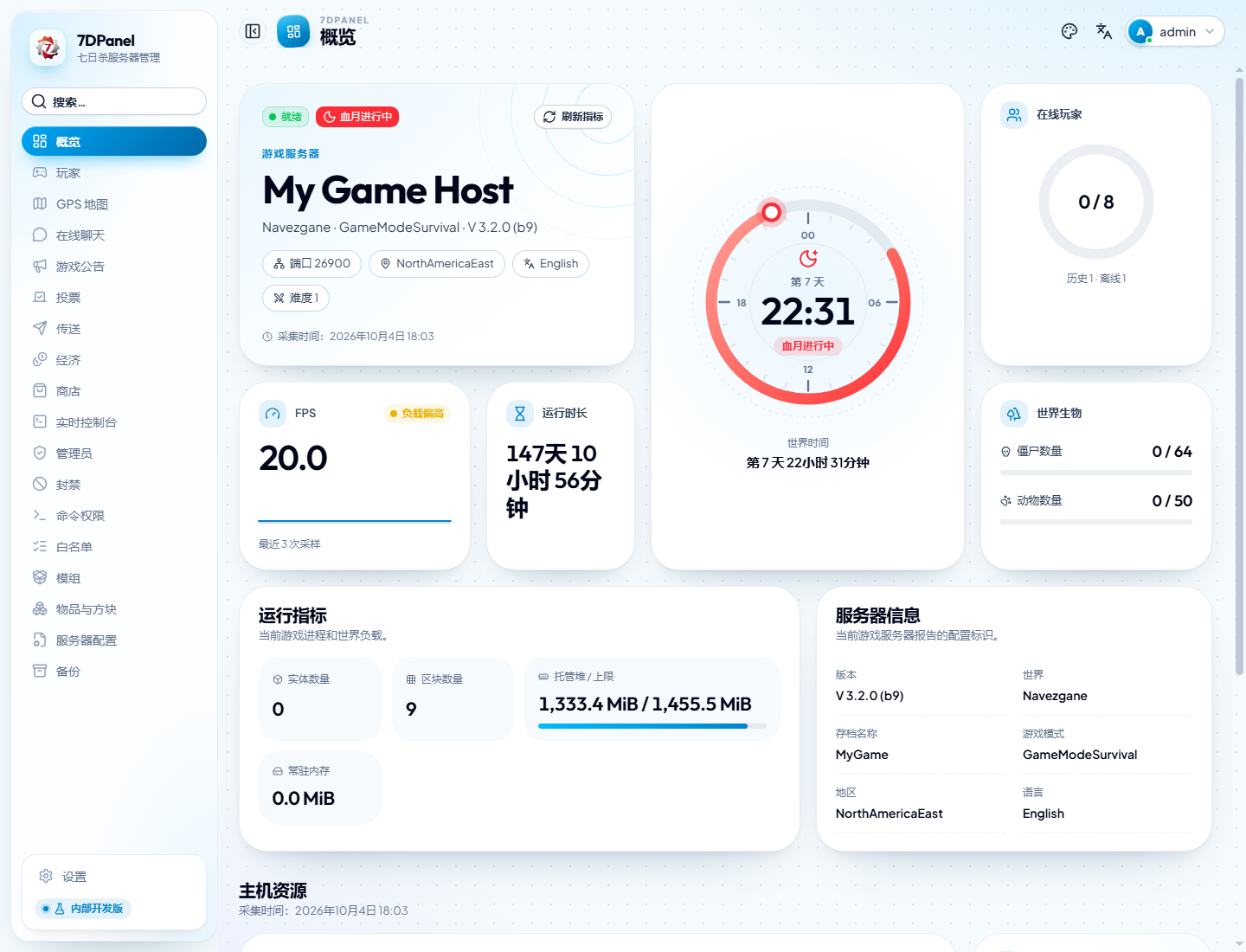Viewport: 1246px width, 952px height.
Task: Click the 命令权限 prompt icon
Action: coord(40,515)
